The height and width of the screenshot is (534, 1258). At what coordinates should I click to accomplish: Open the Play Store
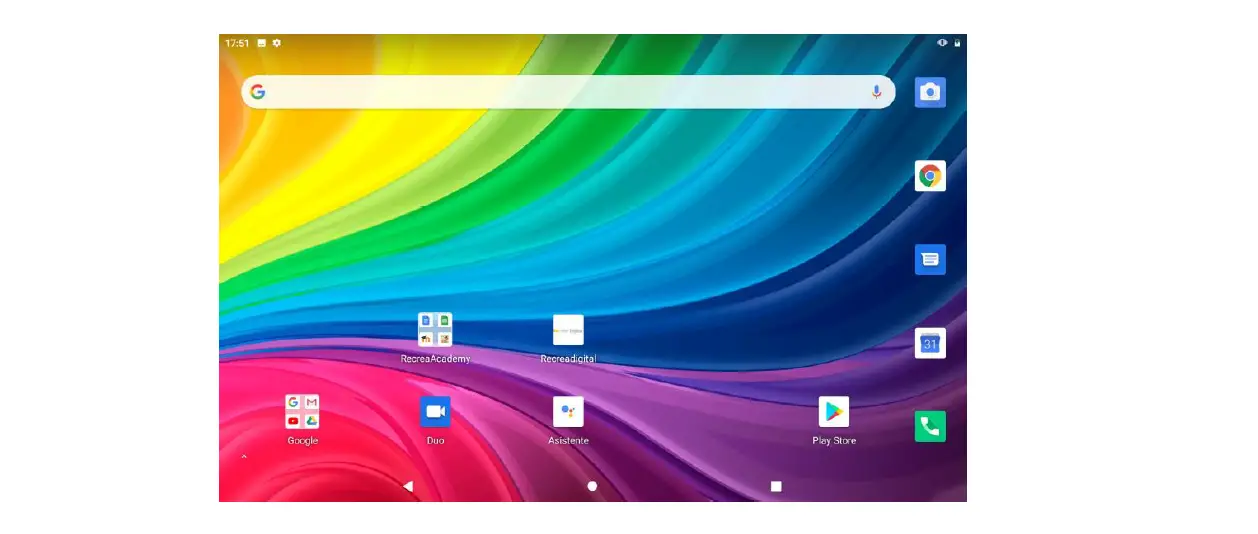coord(833,411)
